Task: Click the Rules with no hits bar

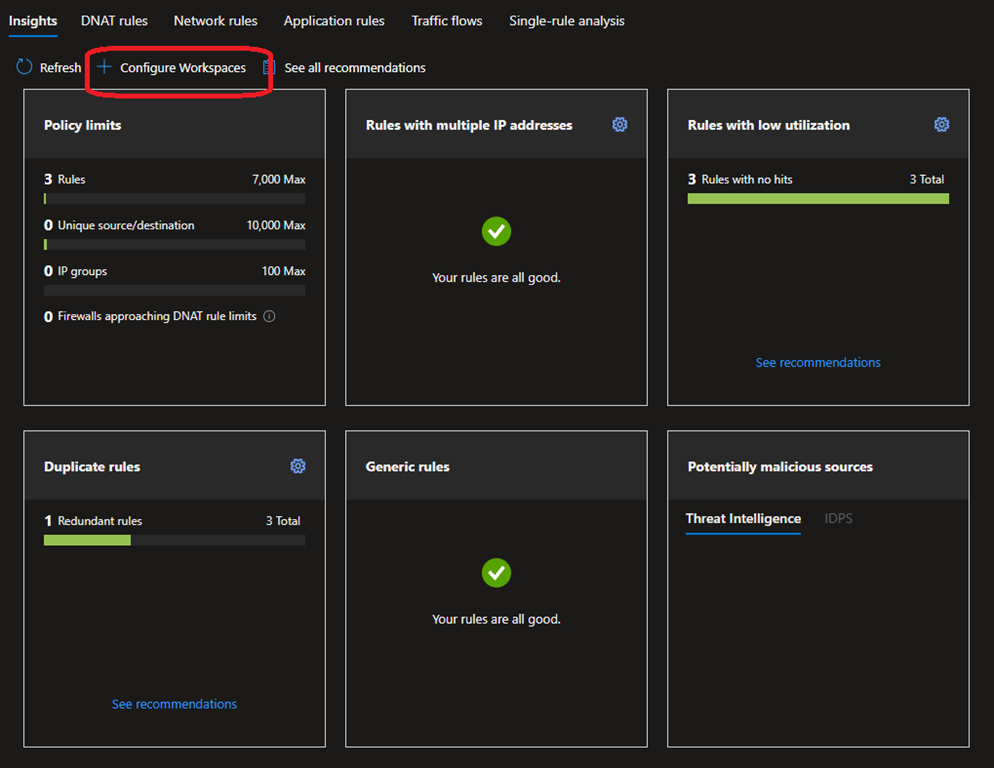Action: (x=818, y=198)
